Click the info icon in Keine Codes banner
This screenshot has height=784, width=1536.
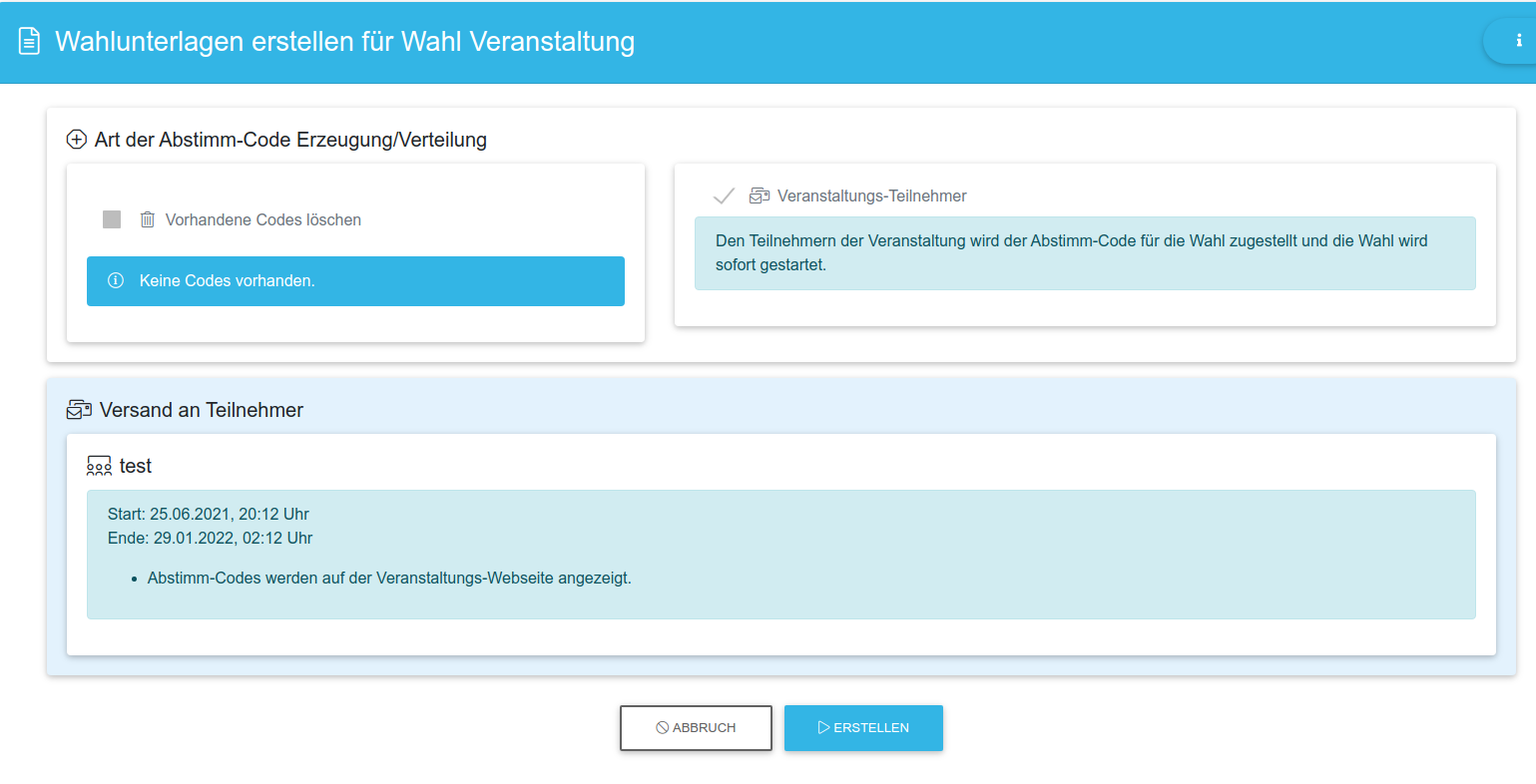click(x=116, y=281)
